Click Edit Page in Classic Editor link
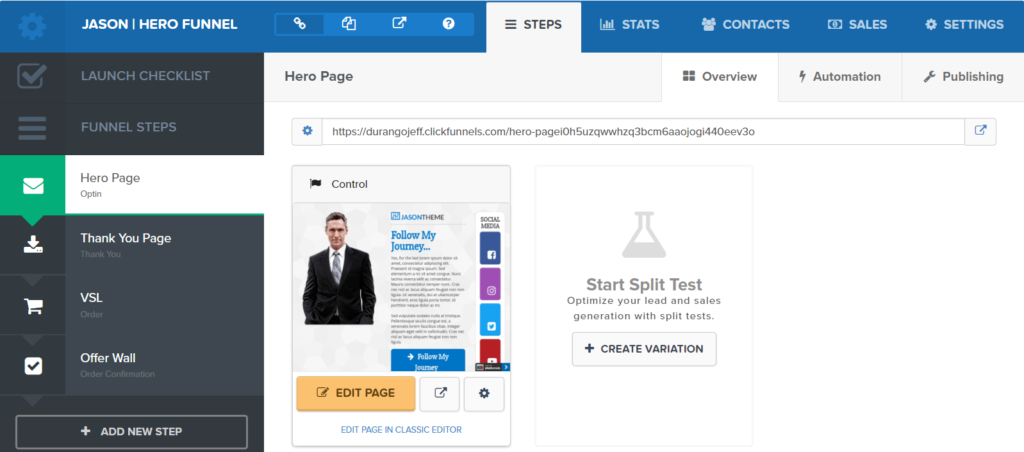 pyautogui.click(x=401, y=430)
